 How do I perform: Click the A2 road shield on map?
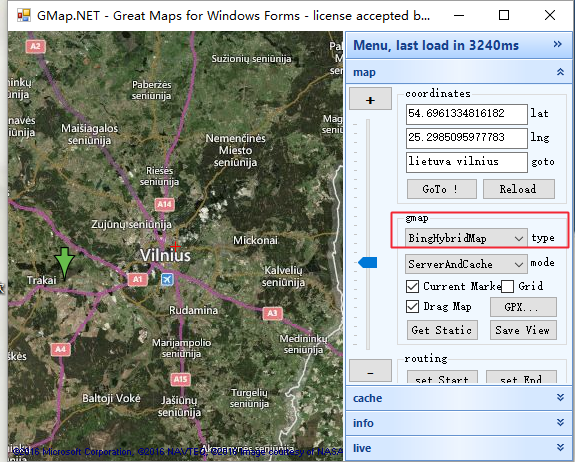pyautogui.click(x=36, y=46)
